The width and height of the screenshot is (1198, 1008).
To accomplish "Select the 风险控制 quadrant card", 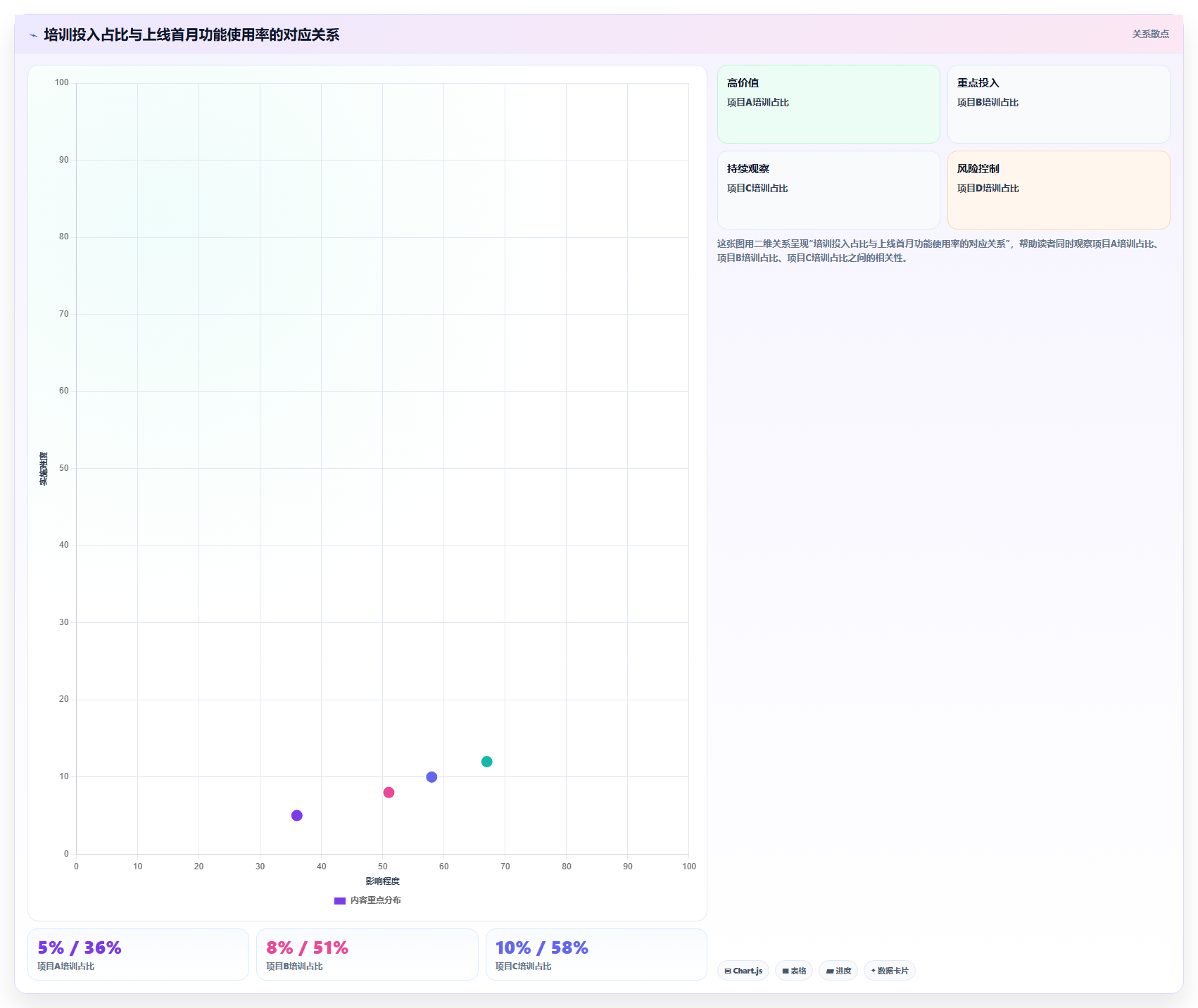I will 1059,190.
